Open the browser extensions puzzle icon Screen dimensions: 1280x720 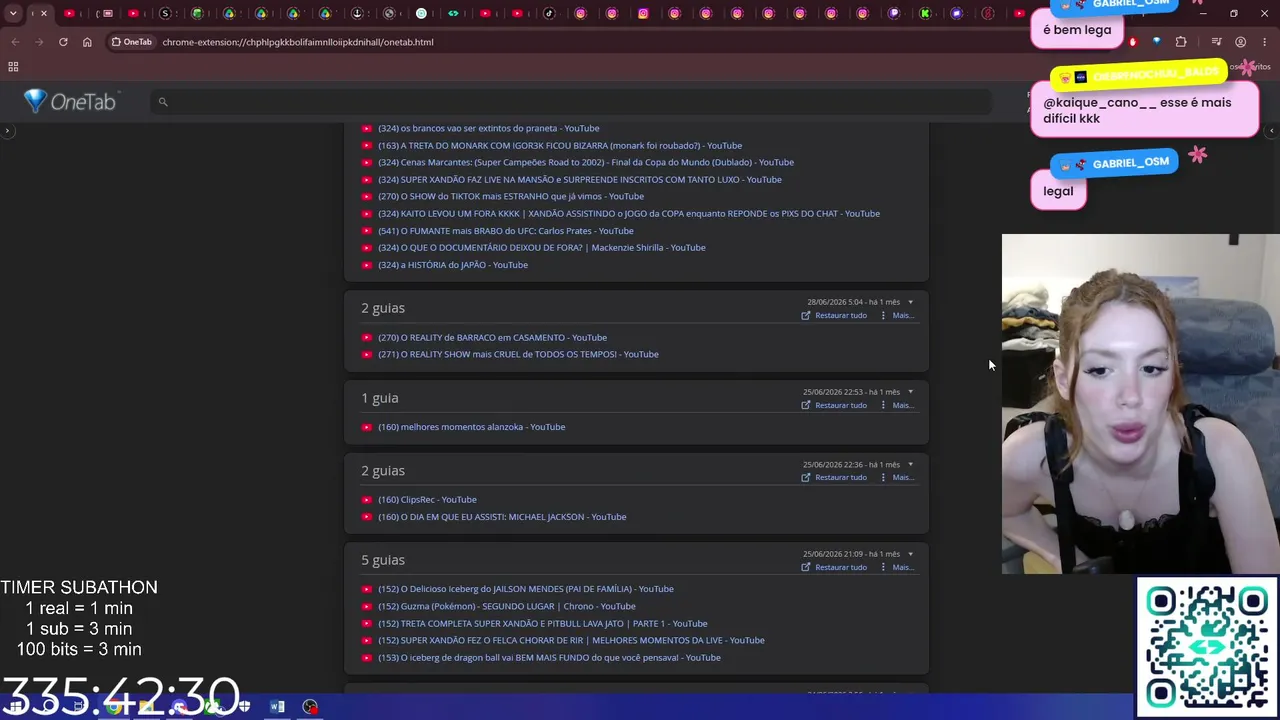click(1181, 42)
